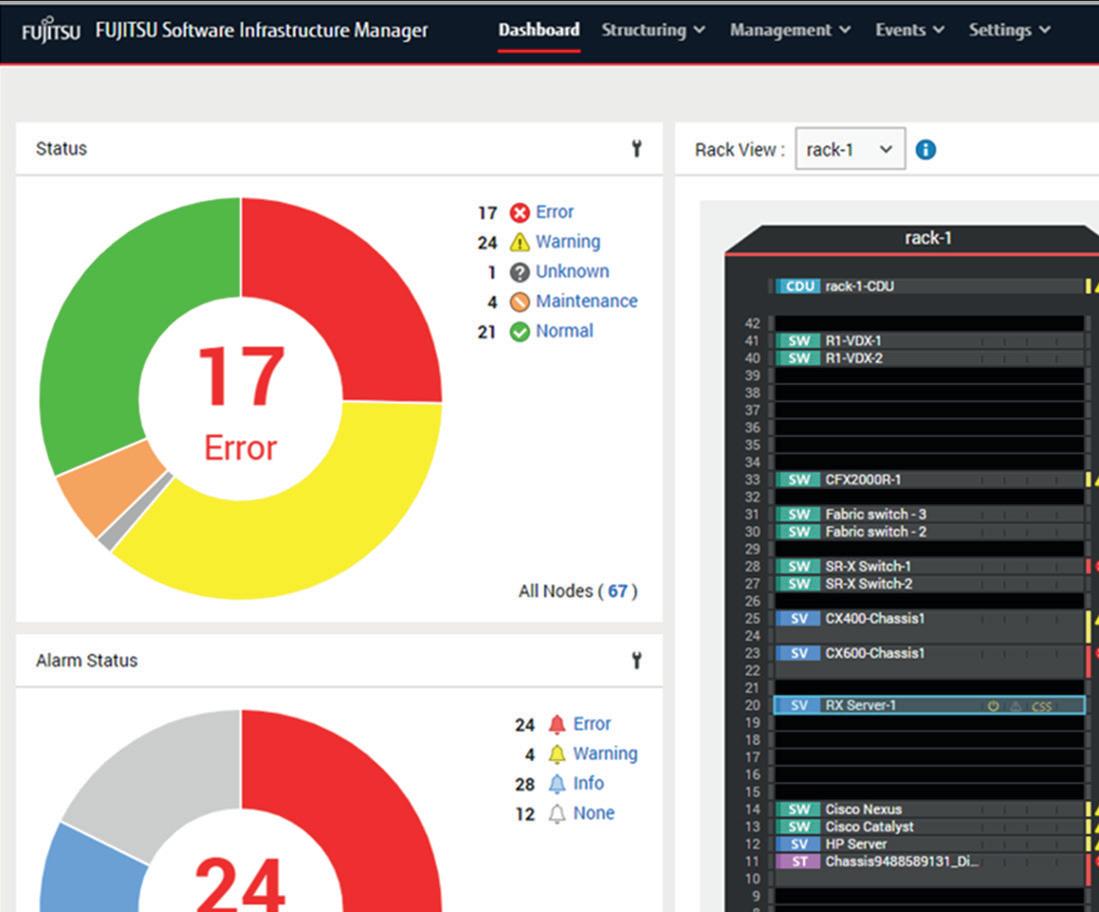Click the alarm Warning link
The image size is (1099, 912).
coord(605,754)
